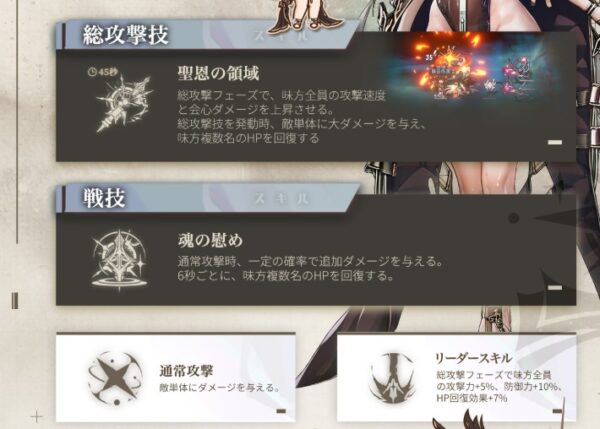This screenshot has width=600, height=429.
Task: Click the 魂の慰め skill title
Action: [x=210, y=240]
